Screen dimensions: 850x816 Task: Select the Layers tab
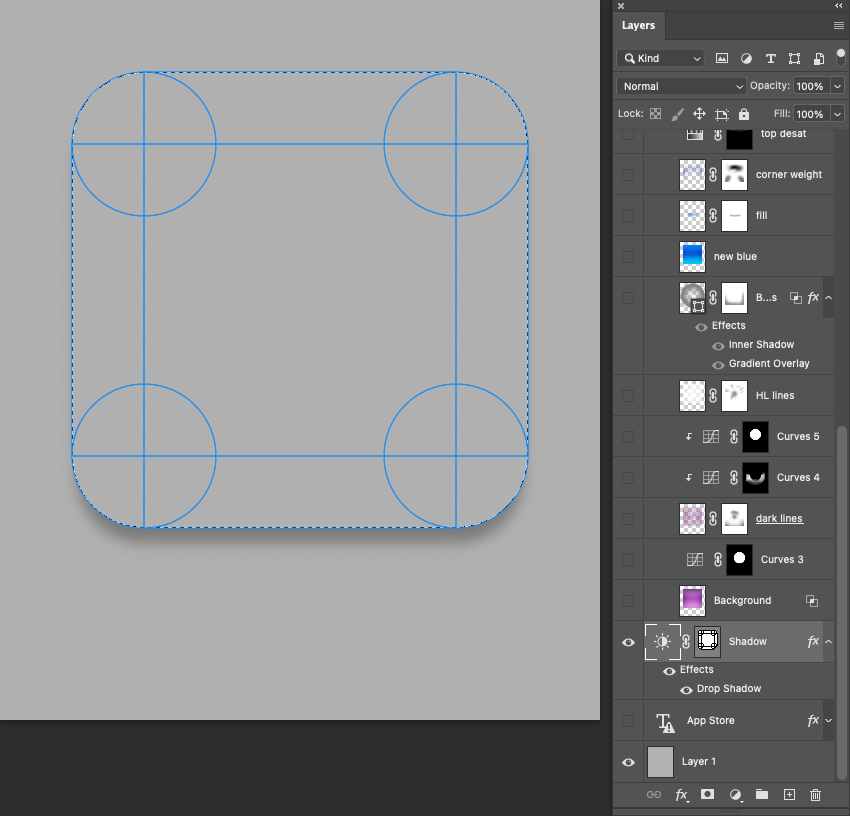[638, 25]
